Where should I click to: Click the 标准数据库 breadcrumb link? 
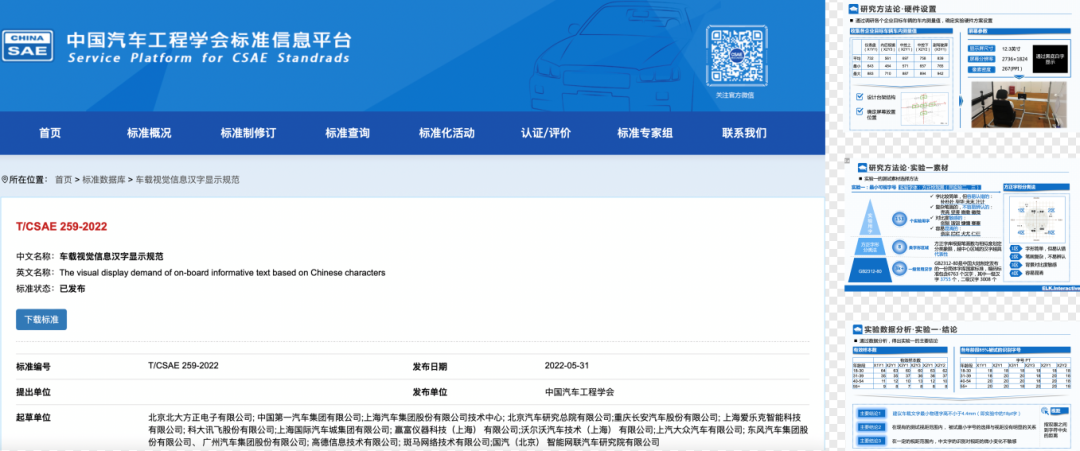pyautogui.click(x=103, y=180)
